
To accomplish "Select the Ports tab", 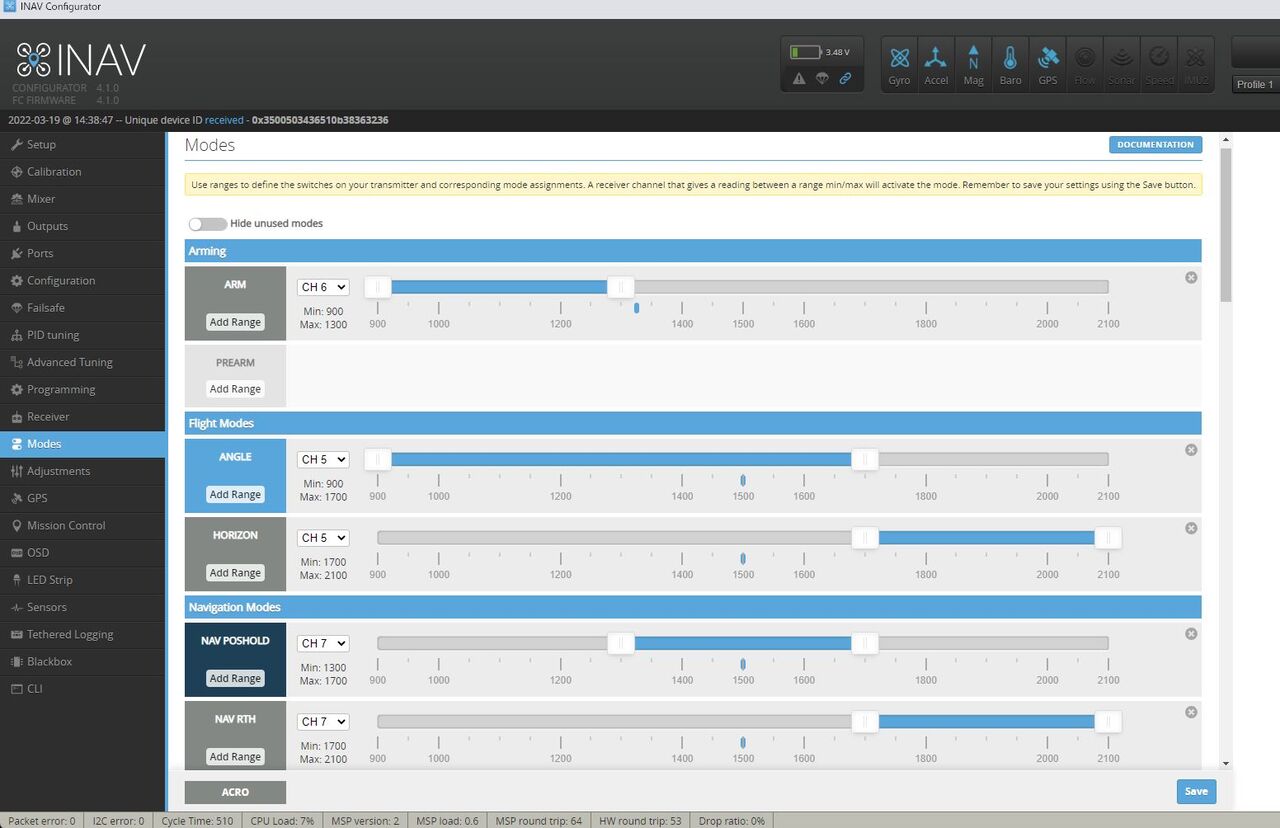I will [x=83, y=253].
